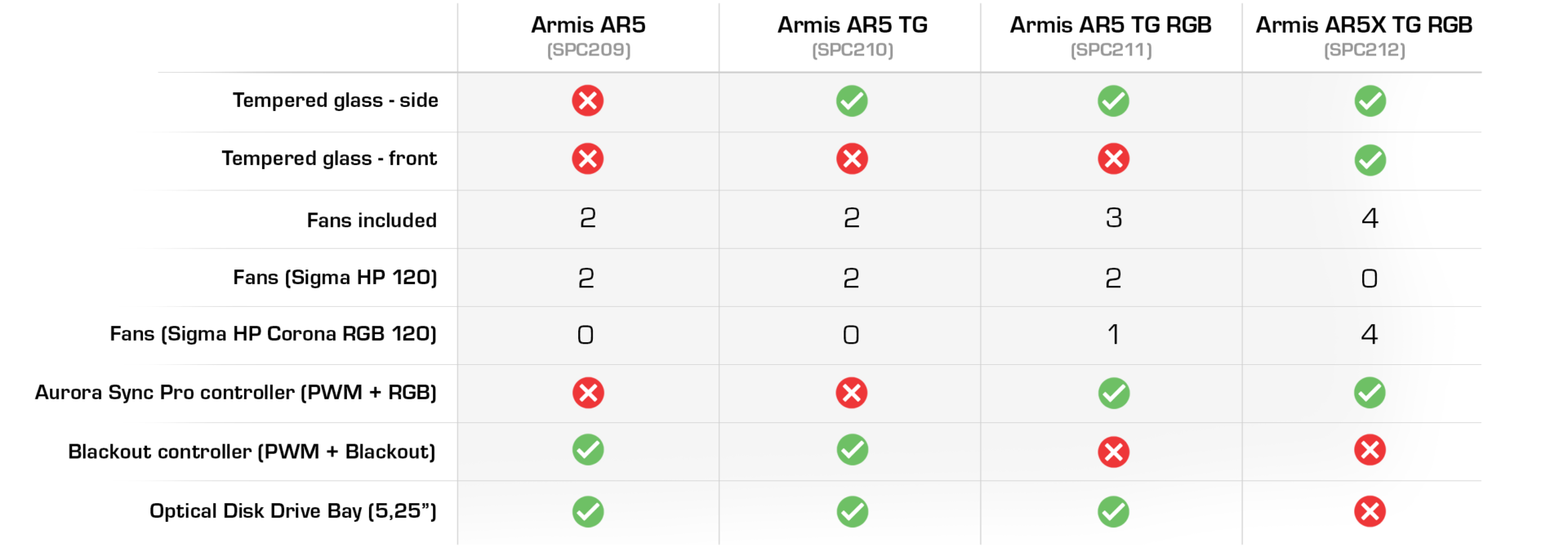Click Sigma HP 120 fan count 0 for AR5X
Screen dimensions: 1568x552
(1370, 278)
